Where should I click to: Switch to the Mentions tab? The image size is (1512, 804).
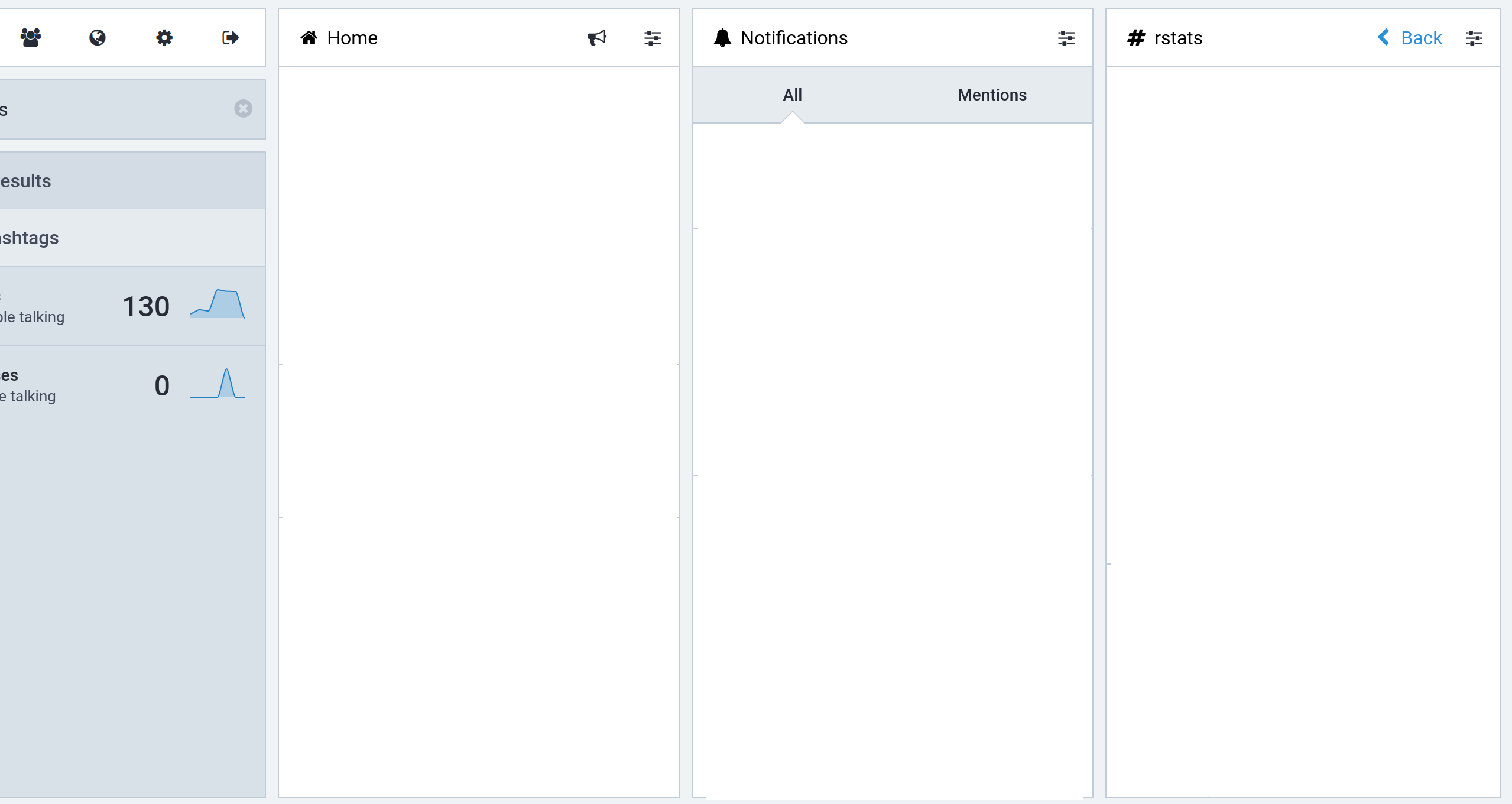[x=992, y=95]
